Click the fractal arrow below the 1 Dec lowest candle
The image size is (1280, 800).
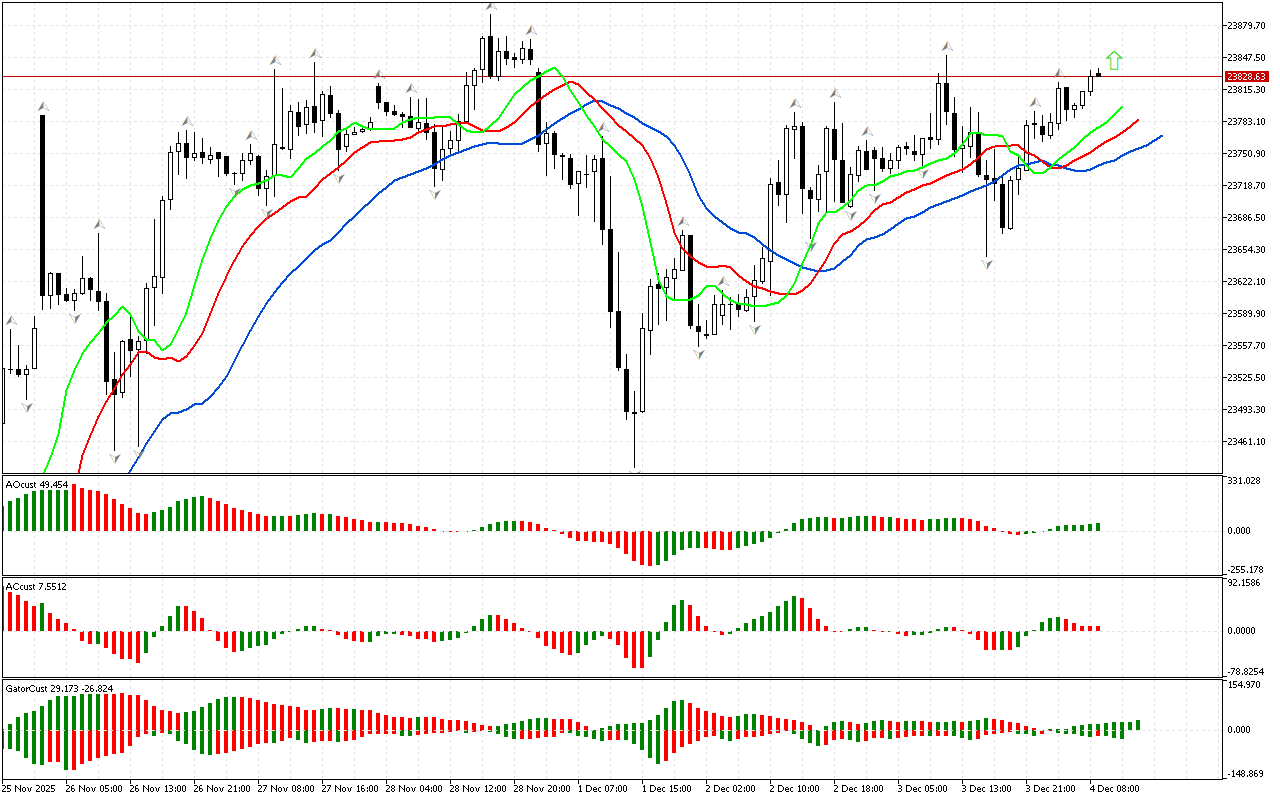[635, 470]
